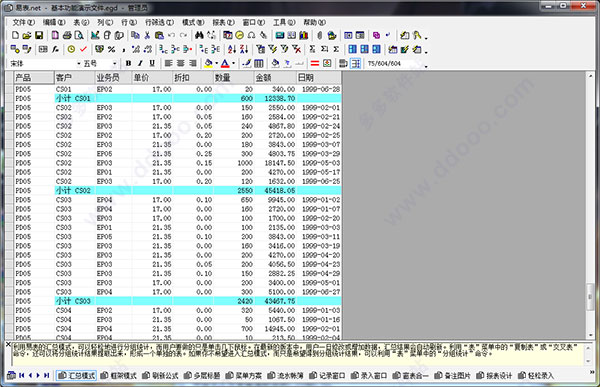Expand the second toolbar row overflow arrow
Image resolution: width=600 pixels, height=387 pixels.
(x=426, y=51)
